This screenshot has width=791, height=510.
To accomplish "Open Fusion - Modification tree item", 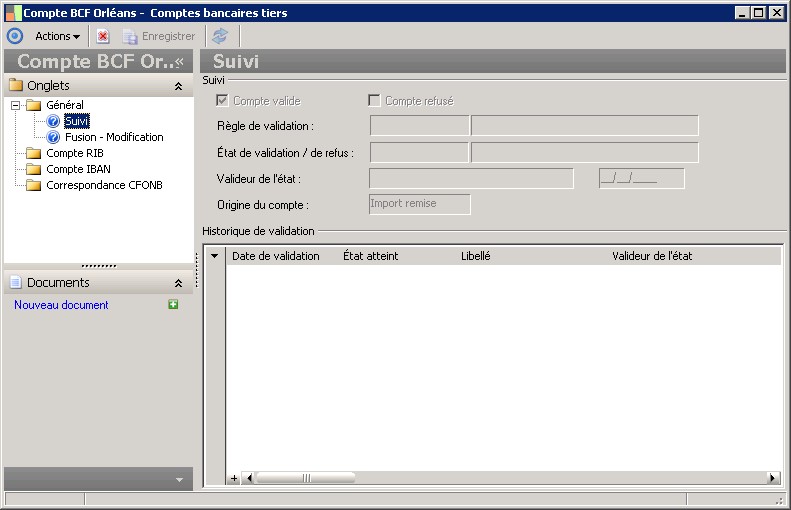I will pos(114,137).
